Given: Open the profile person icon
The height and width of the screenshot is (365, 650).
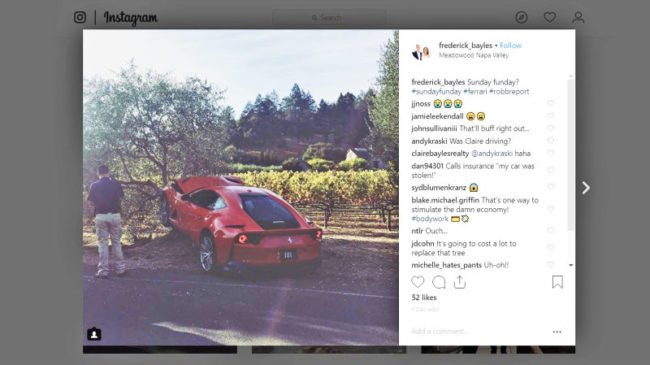Looking at the screenshot, I should (x=578, y=17).
